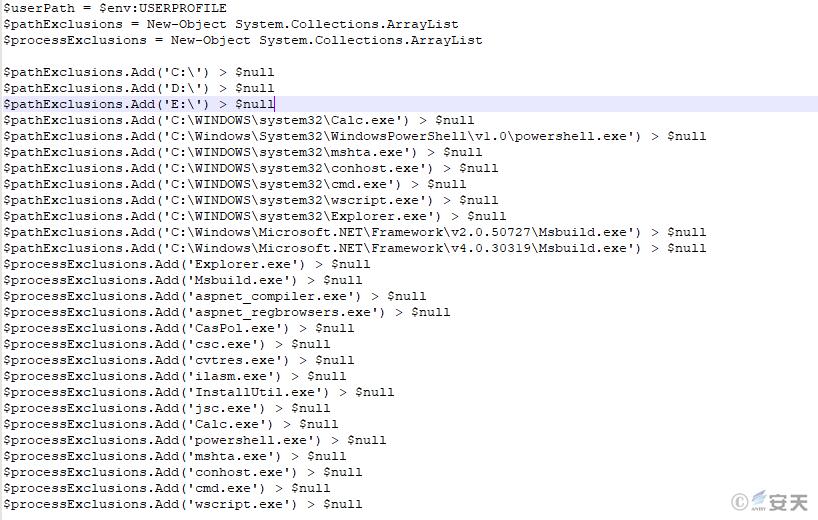The image size is (818, 520).
Task: Click the $processExclusions = New-Object ArrayList line
Action: [243, 41]
